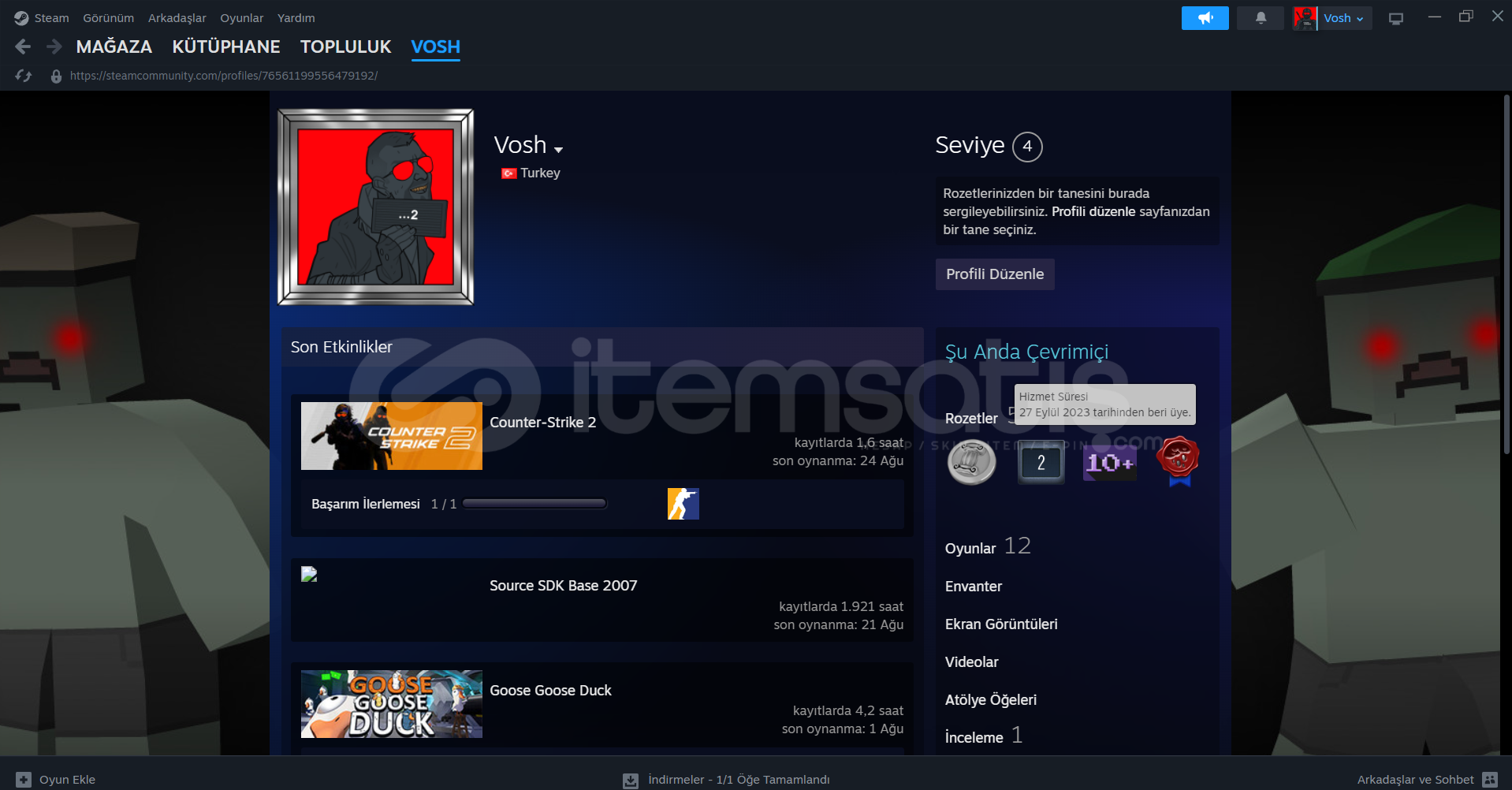Image resolution: width=1512 pixels, height=790 pixels.
Task: Open the Counter-Strike 2 title link
Action: (543, 423)
